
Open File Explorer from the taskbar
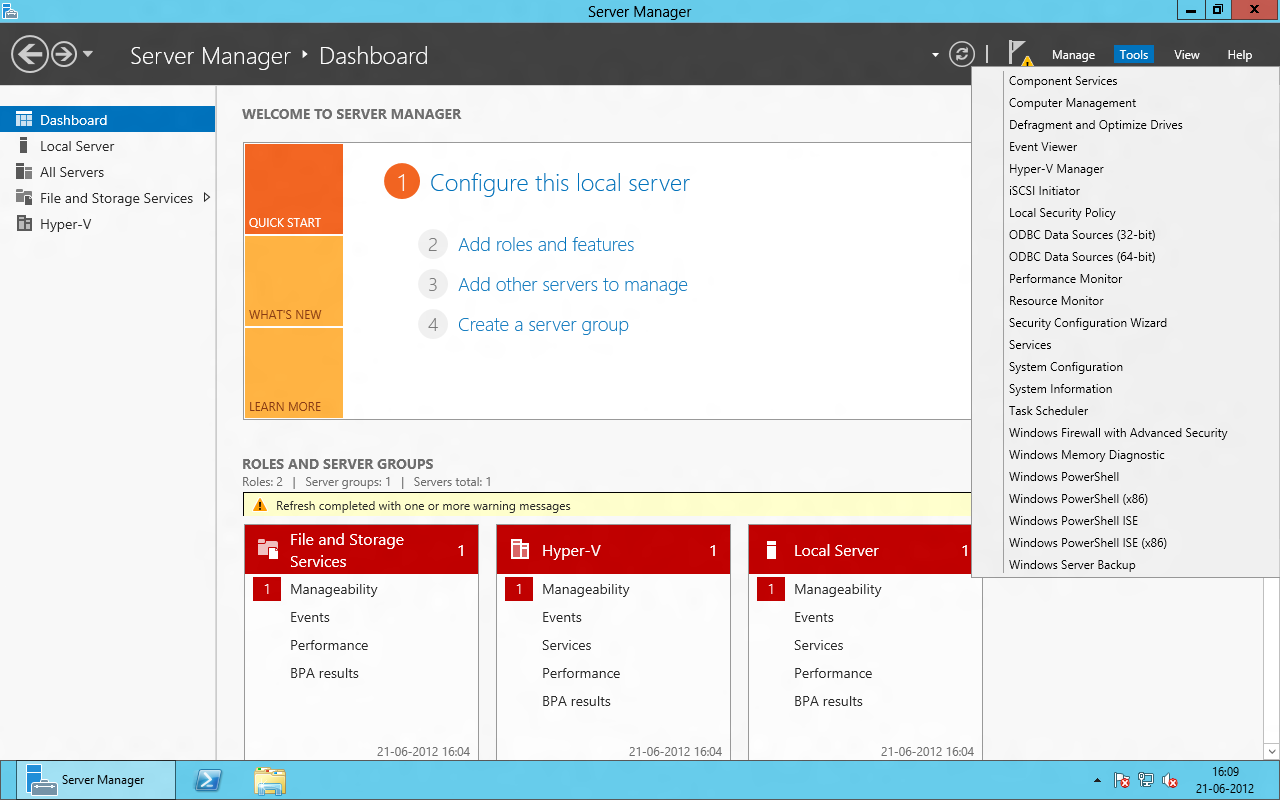(x=270, y=780)
